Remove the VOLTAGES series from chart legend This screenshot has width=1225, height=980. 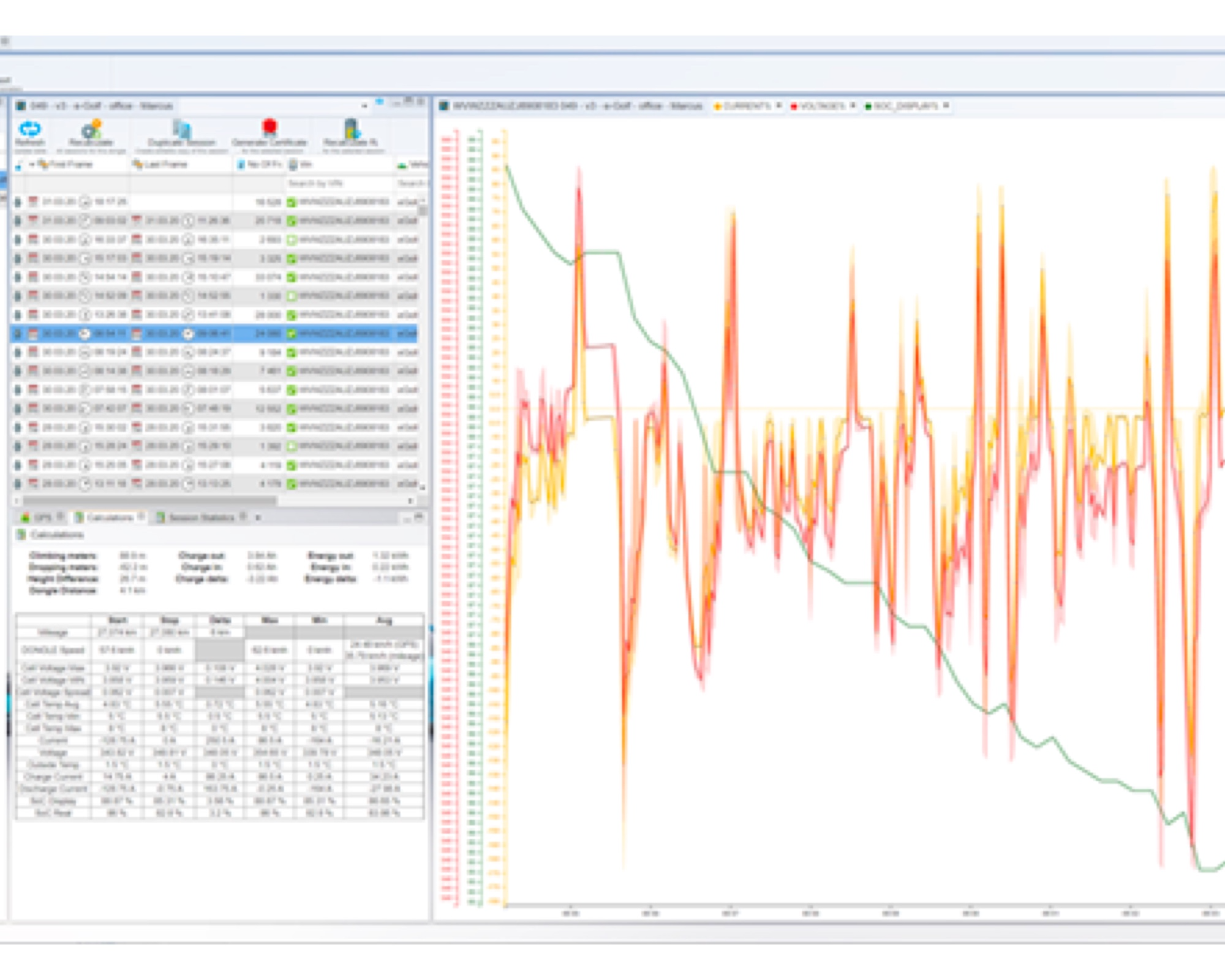click(853, 106)
